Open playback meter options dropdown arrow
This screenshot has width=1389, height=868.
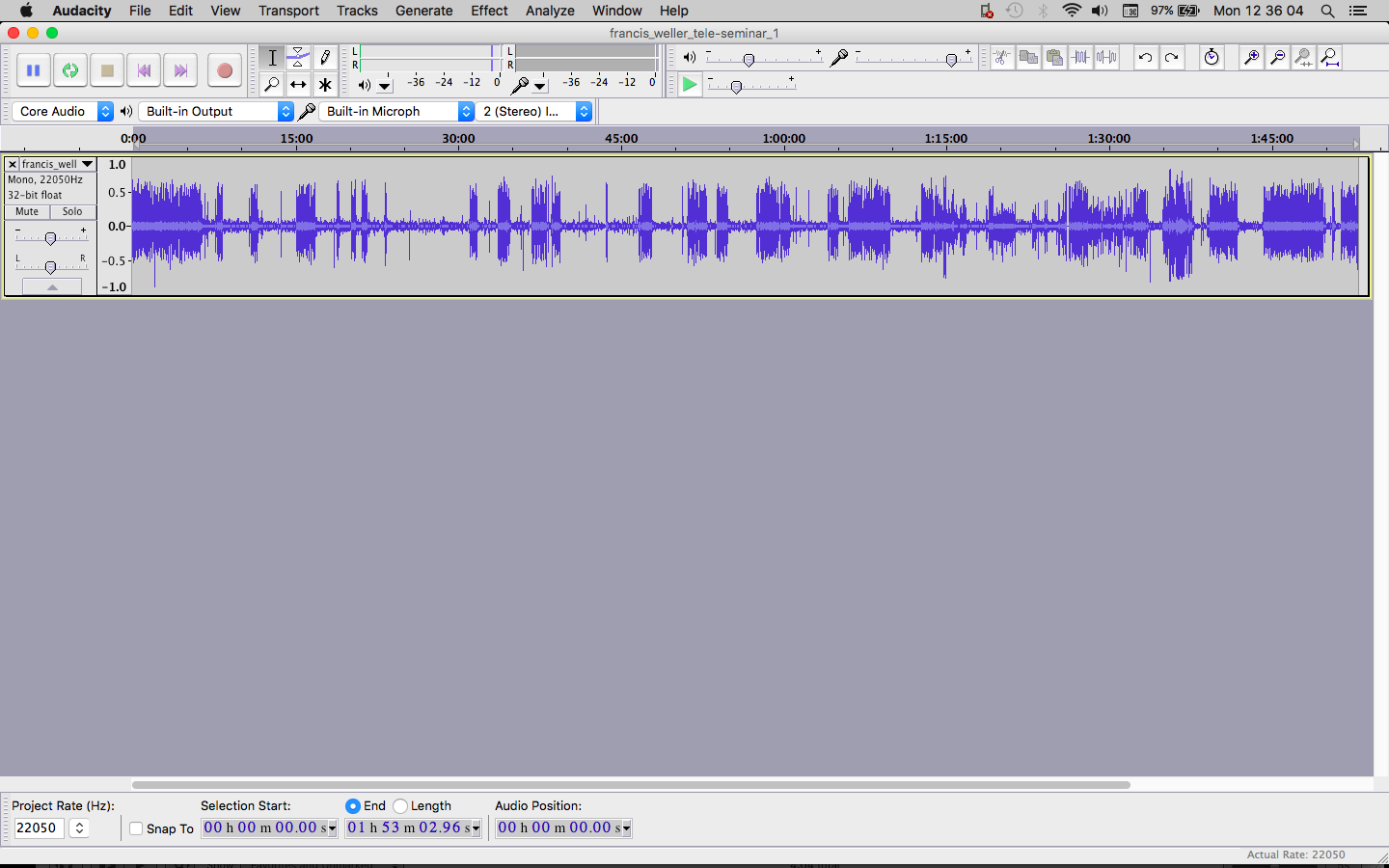(385, 86)
